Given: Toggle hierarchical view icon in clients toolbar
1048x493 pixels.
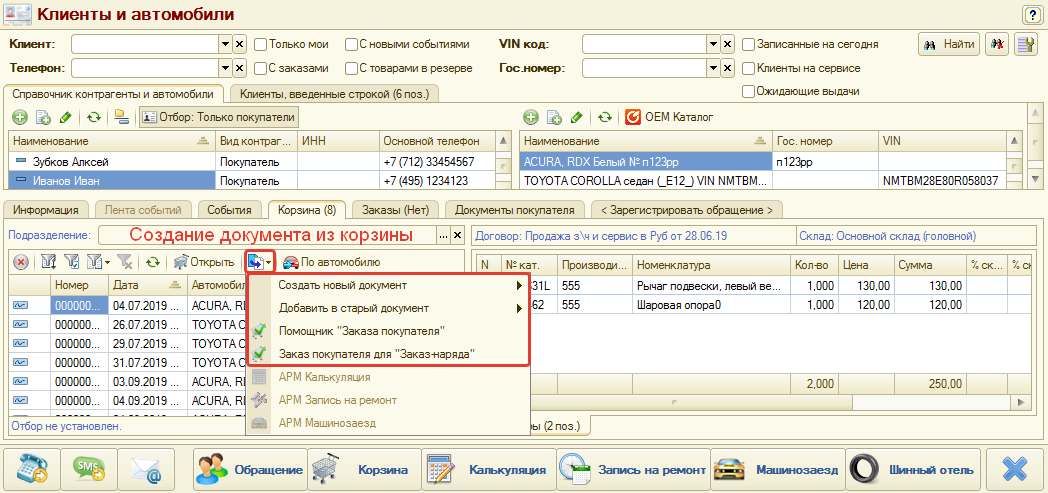Looking at the screenshot, I should pos(121,118).
